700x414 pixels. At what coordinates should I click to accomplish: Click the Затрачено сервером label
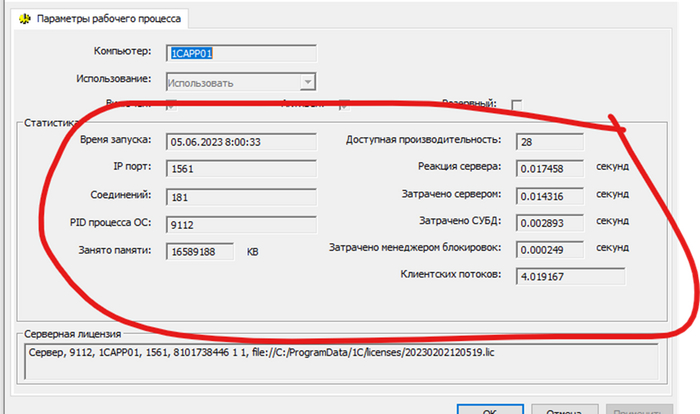pos(451,194)
